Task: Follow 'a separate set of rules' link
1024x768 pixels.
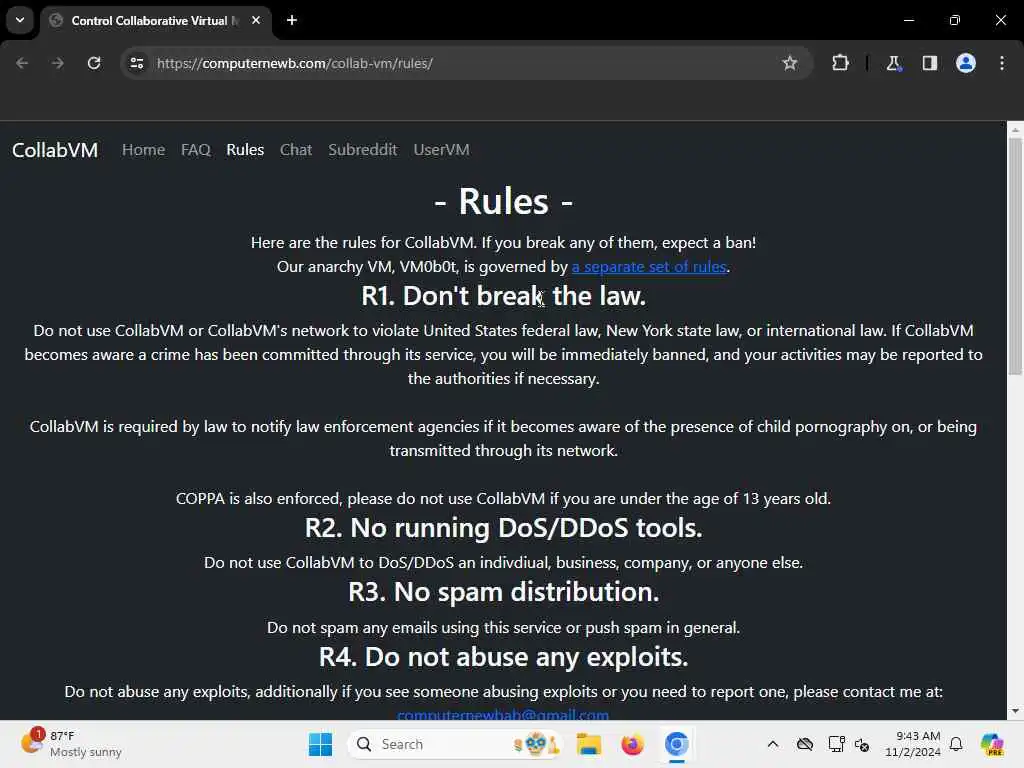Action: (x=649, y=266)
